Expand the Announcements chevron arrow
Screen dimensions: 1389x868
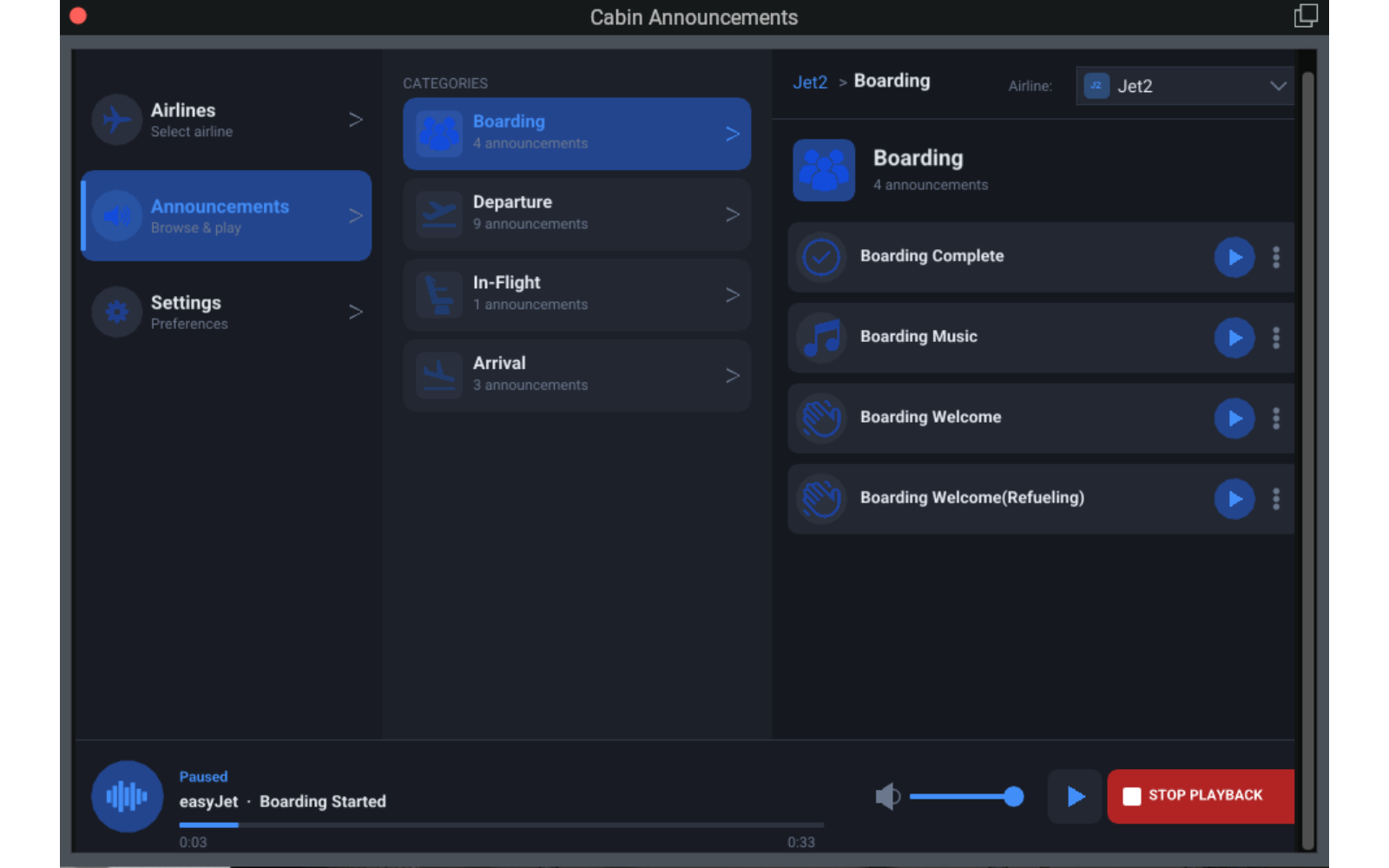click(355, 215)
